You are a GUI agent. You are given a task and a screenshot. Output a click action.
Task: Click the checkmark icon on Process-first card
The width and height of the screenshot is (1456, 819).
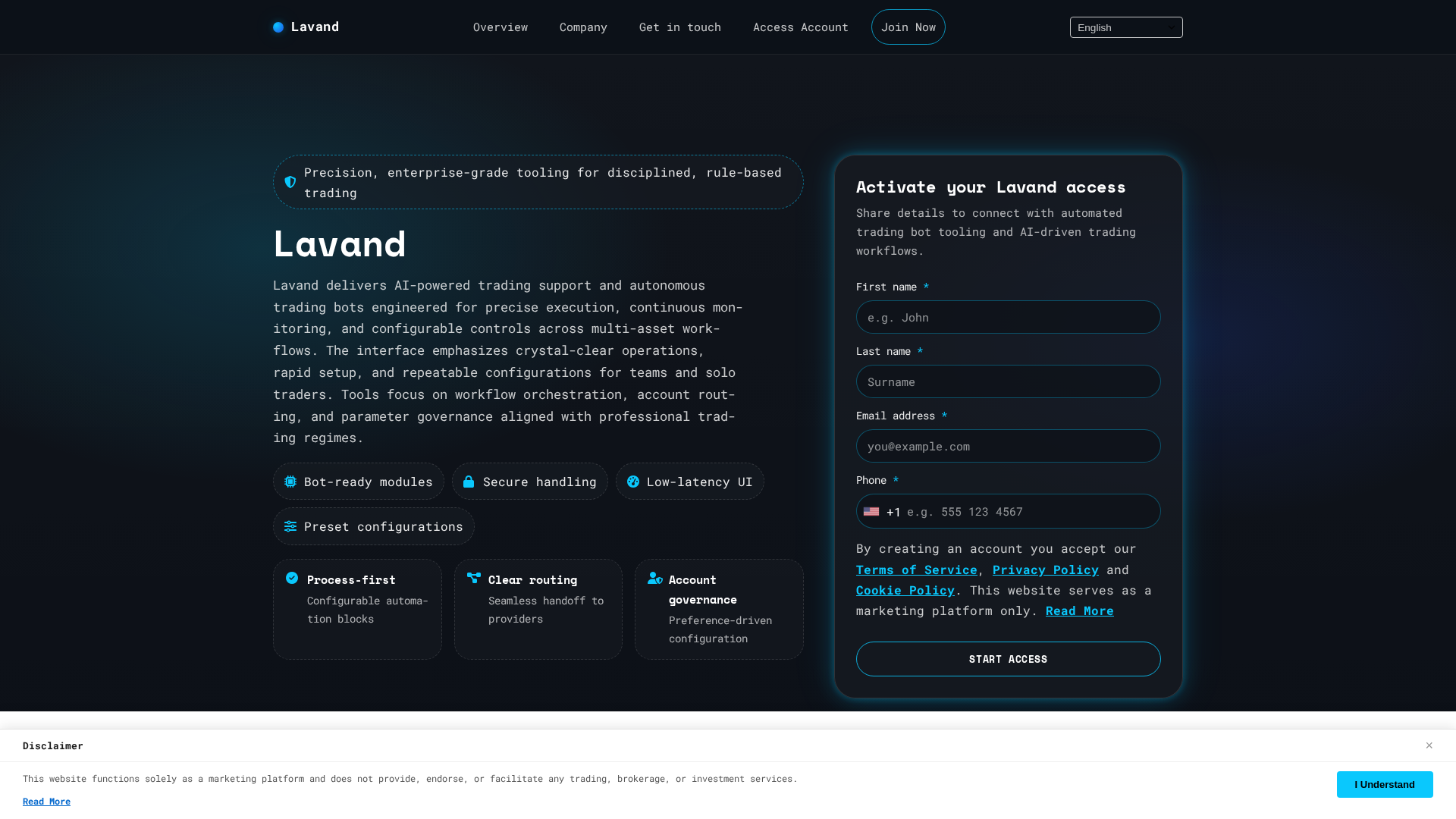click(292, 578)
